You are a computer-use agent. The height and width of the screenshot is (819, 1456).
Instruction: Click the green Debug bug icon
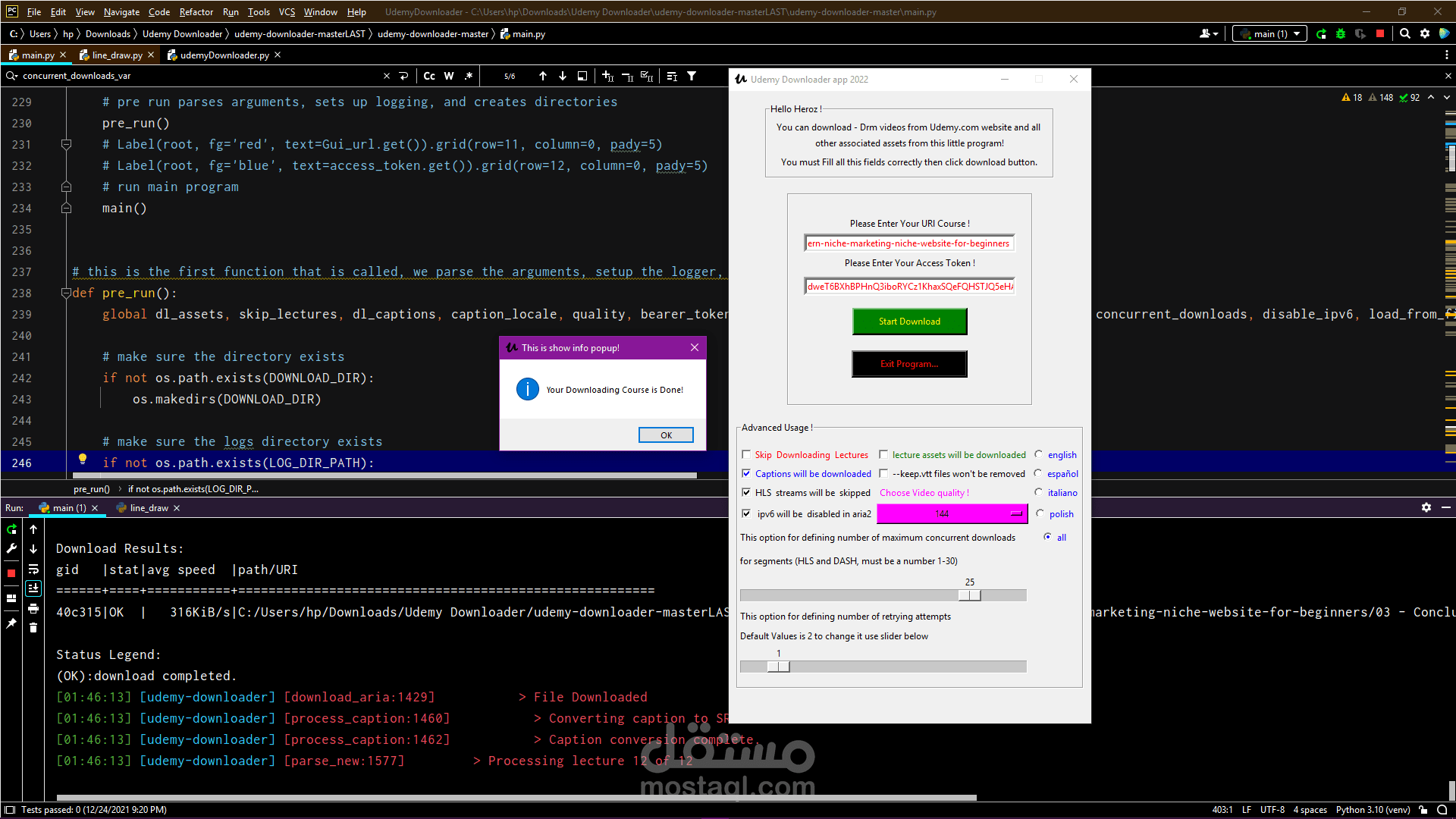click(1341, 34)
